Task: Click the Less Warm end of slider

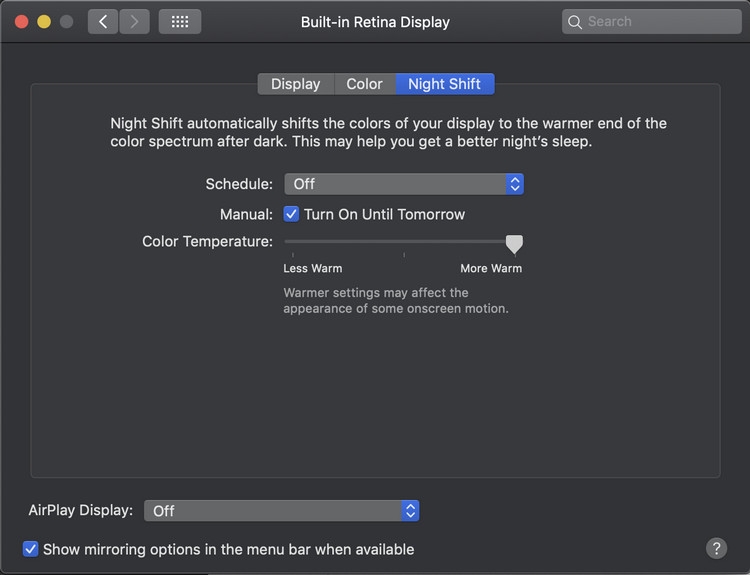Action: tap(286, 242)
